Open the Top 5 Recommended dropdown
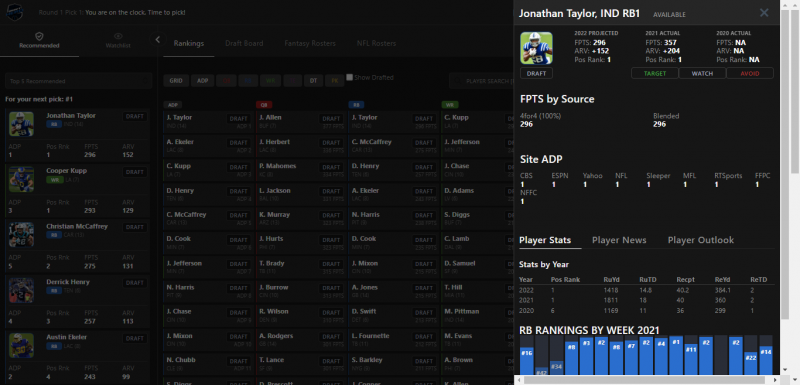This screenshot has height=385, width=800. pos(79,81)
